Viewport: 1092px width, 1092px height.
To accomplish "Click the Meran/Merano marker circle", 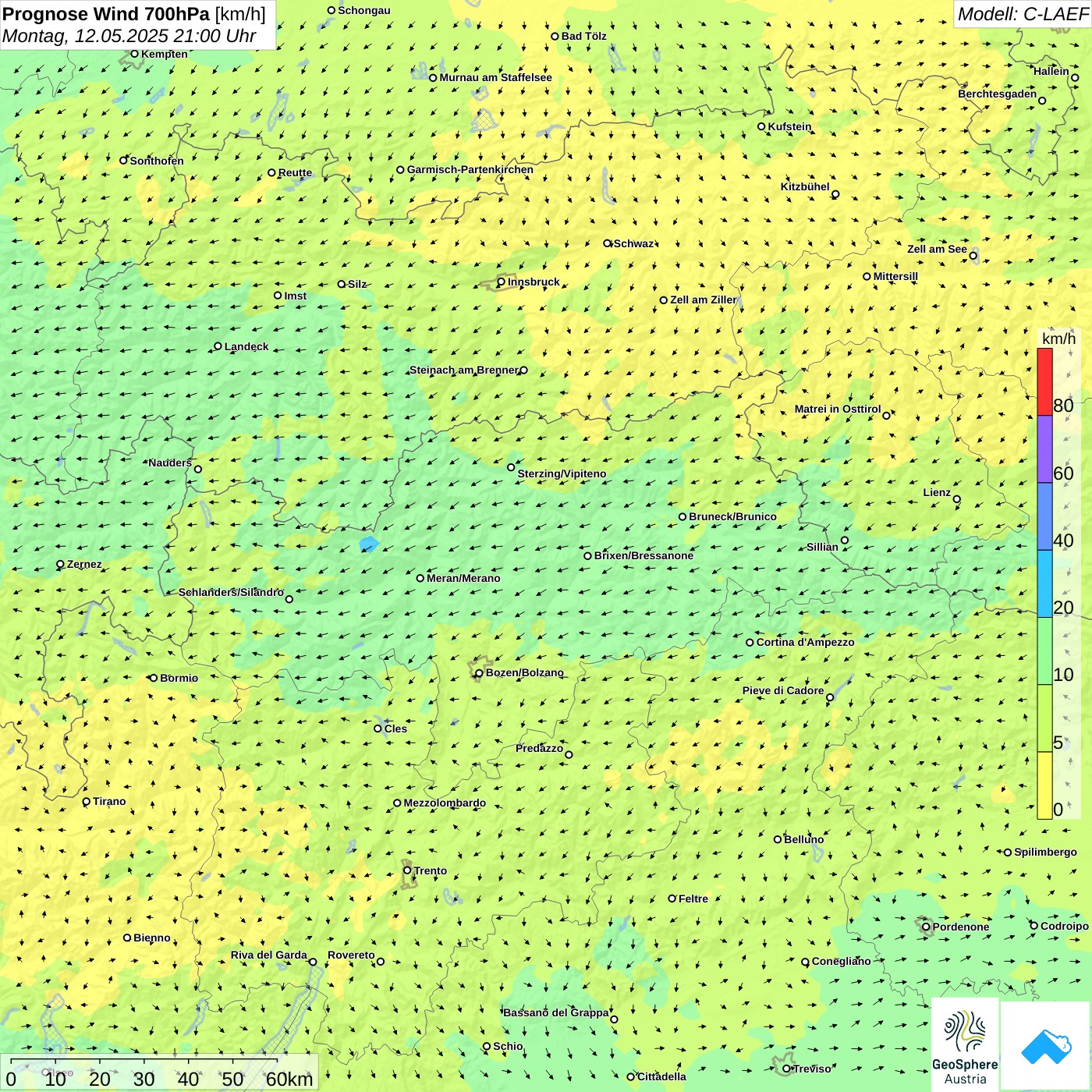I will [420, 578].
